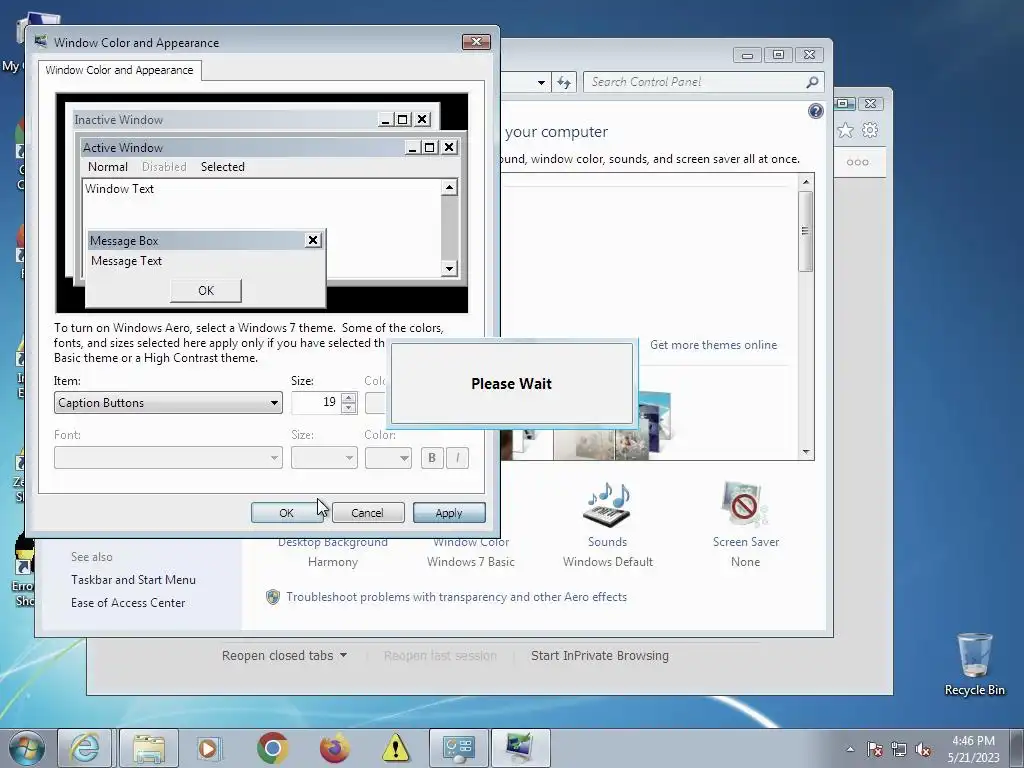Click the search magnifier in Control Panel
The width and height of the screenshot is (1024, 768).
(x=812, y=82)
